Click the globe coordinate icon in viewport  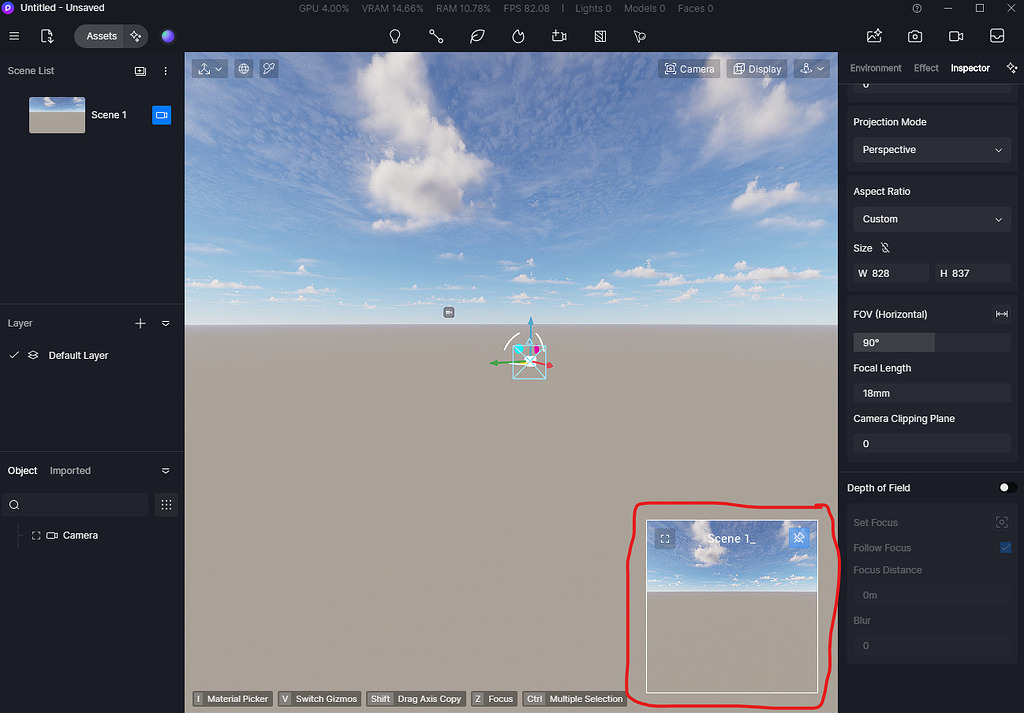pos(244,69)
